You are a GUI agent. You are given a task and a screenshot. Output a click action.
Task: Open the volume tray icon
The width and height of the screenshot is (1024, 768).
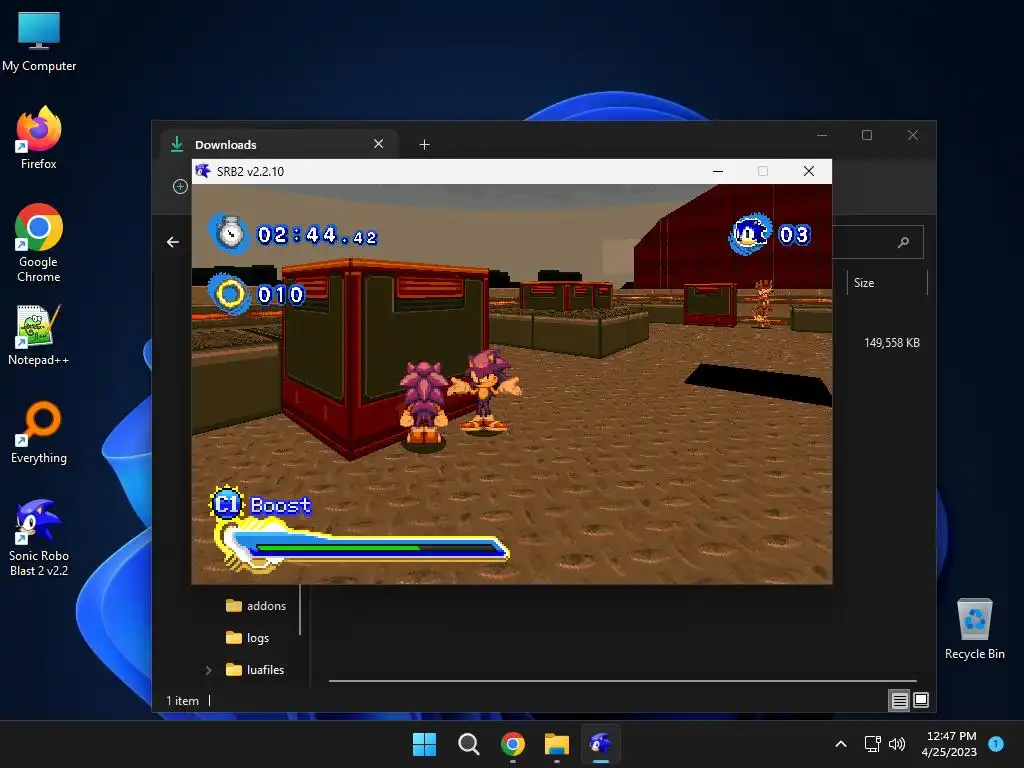point(897,744)
